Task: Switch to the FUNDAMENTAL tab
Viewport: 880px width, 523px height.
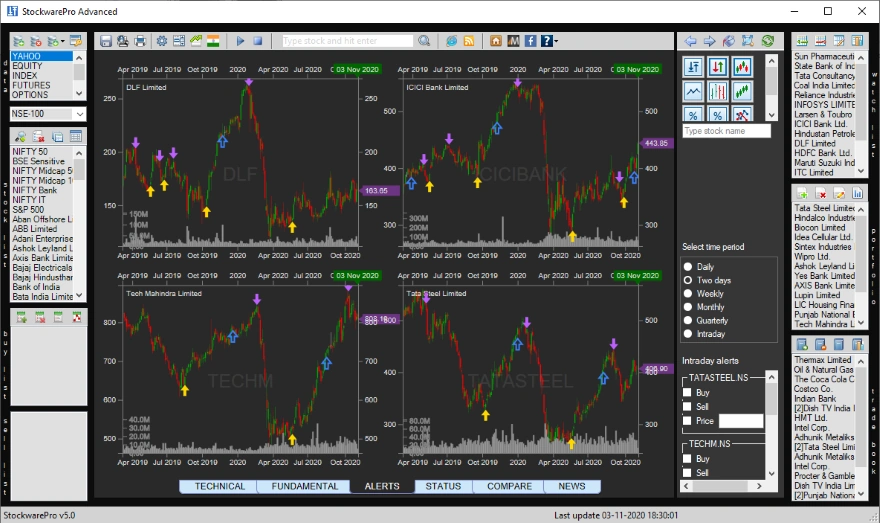Action: [303, 487]
